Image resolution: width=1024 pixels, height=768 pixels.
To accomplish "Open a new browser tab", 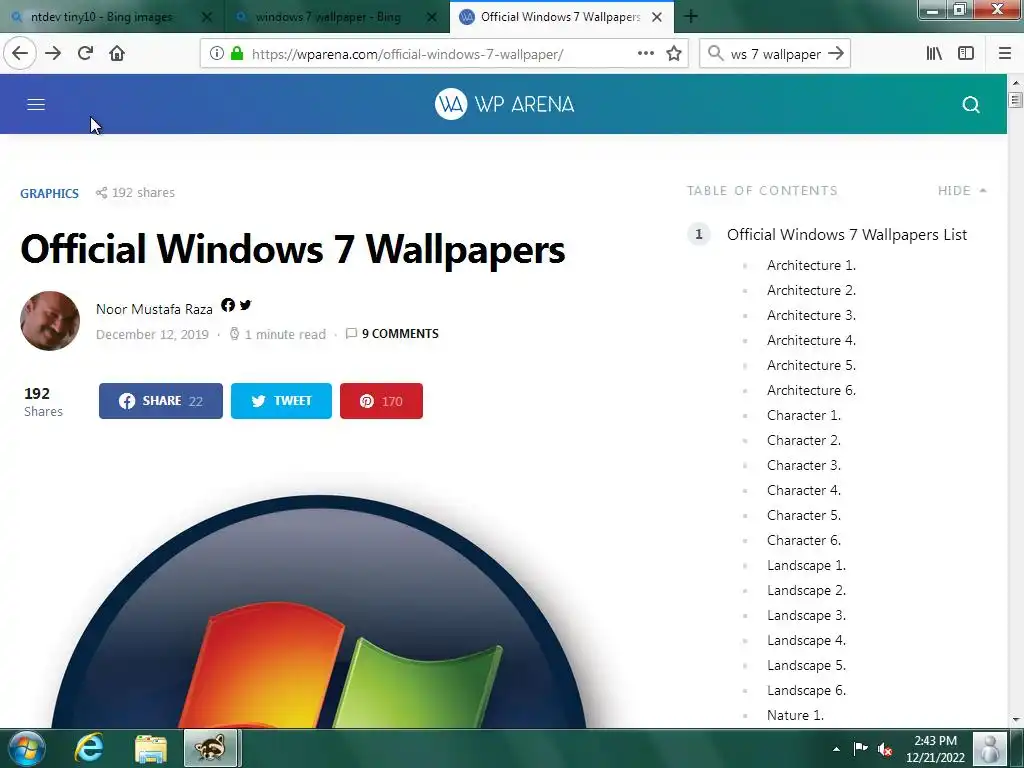I will click(691, 17).
